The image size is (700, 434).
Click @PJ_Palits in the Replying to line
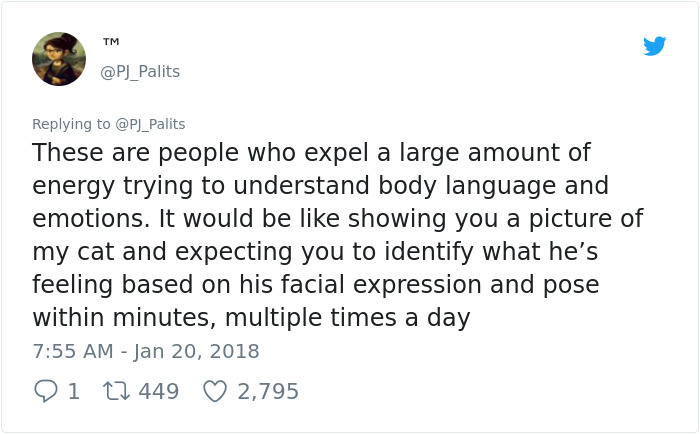click(150, 124)
